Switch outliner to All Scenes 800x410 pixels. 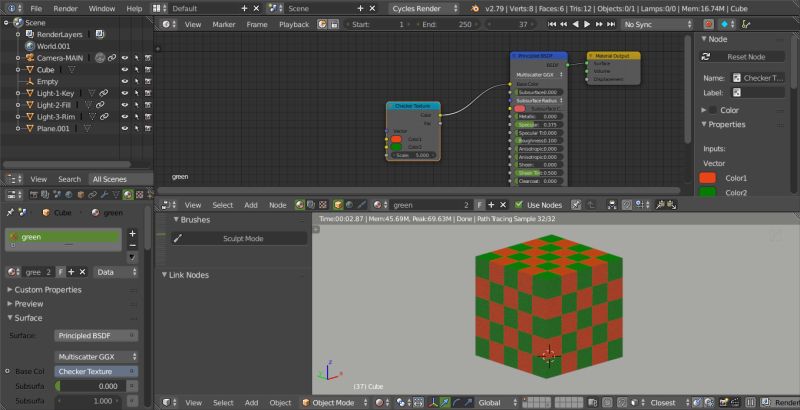coord(110,180)
